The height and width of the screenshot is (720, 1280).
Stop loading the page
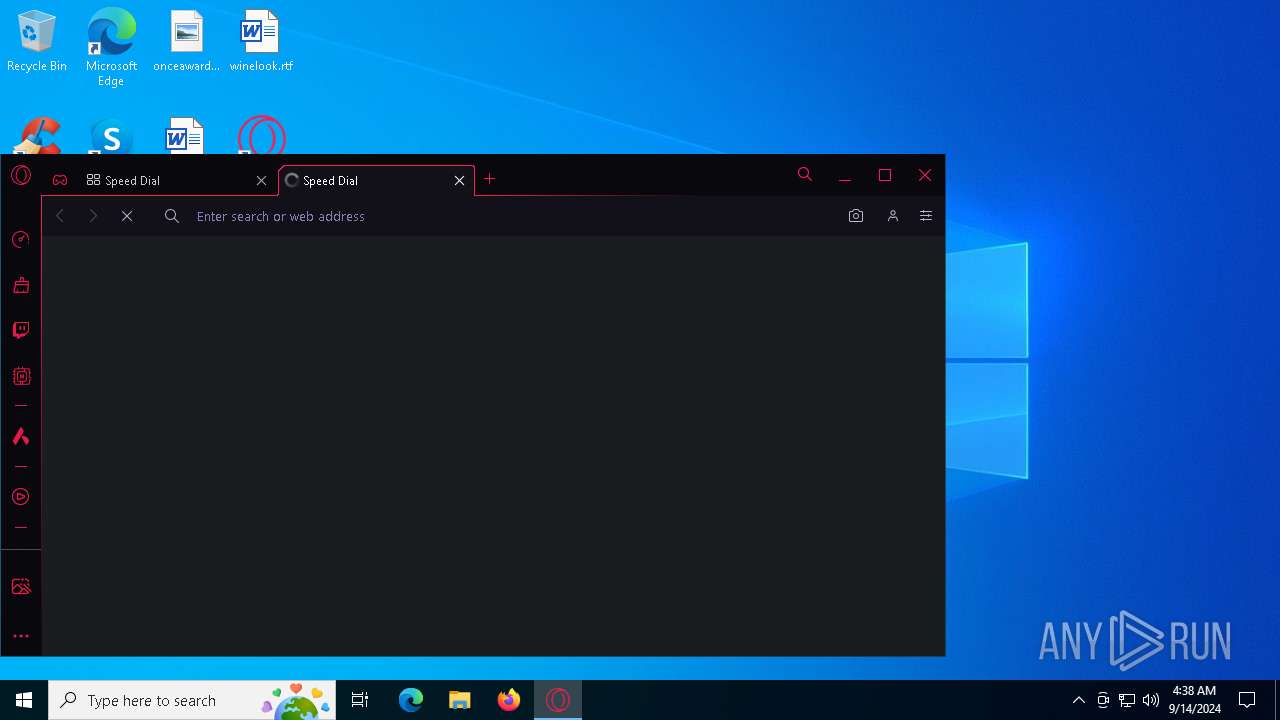pos(127,216)
